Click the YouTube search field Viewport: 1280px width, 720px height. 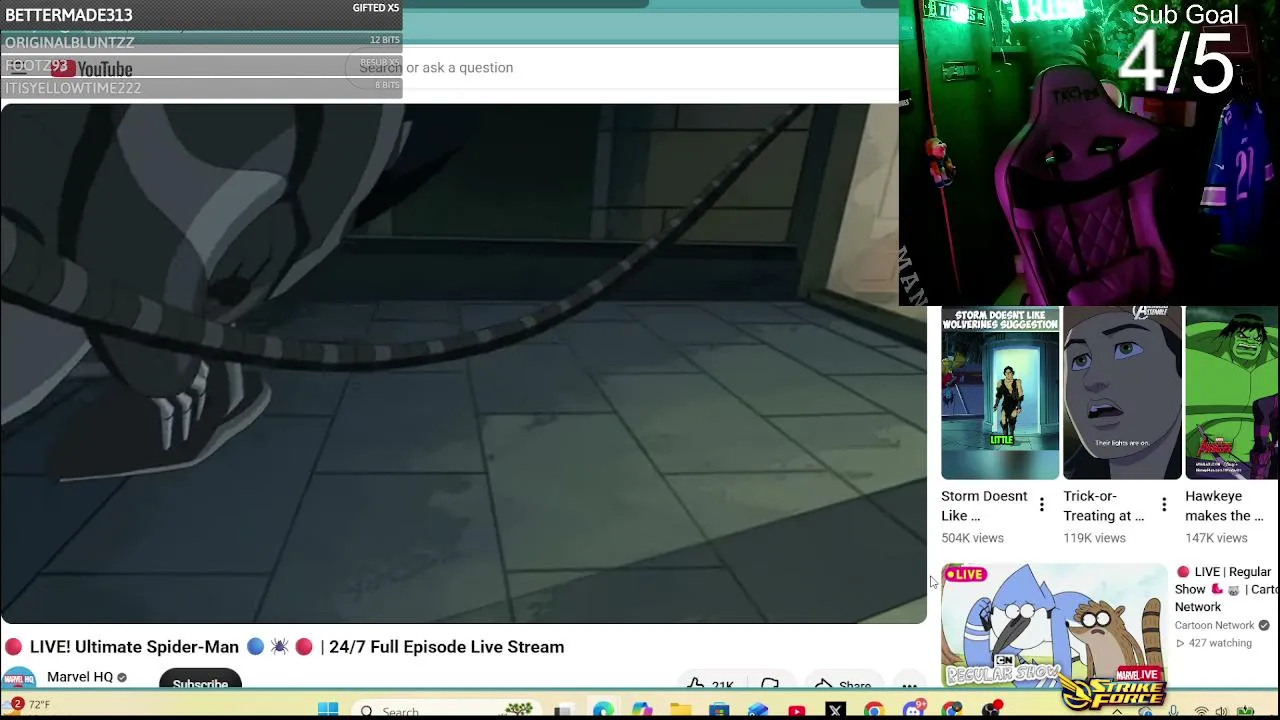(x=620, y=67)
